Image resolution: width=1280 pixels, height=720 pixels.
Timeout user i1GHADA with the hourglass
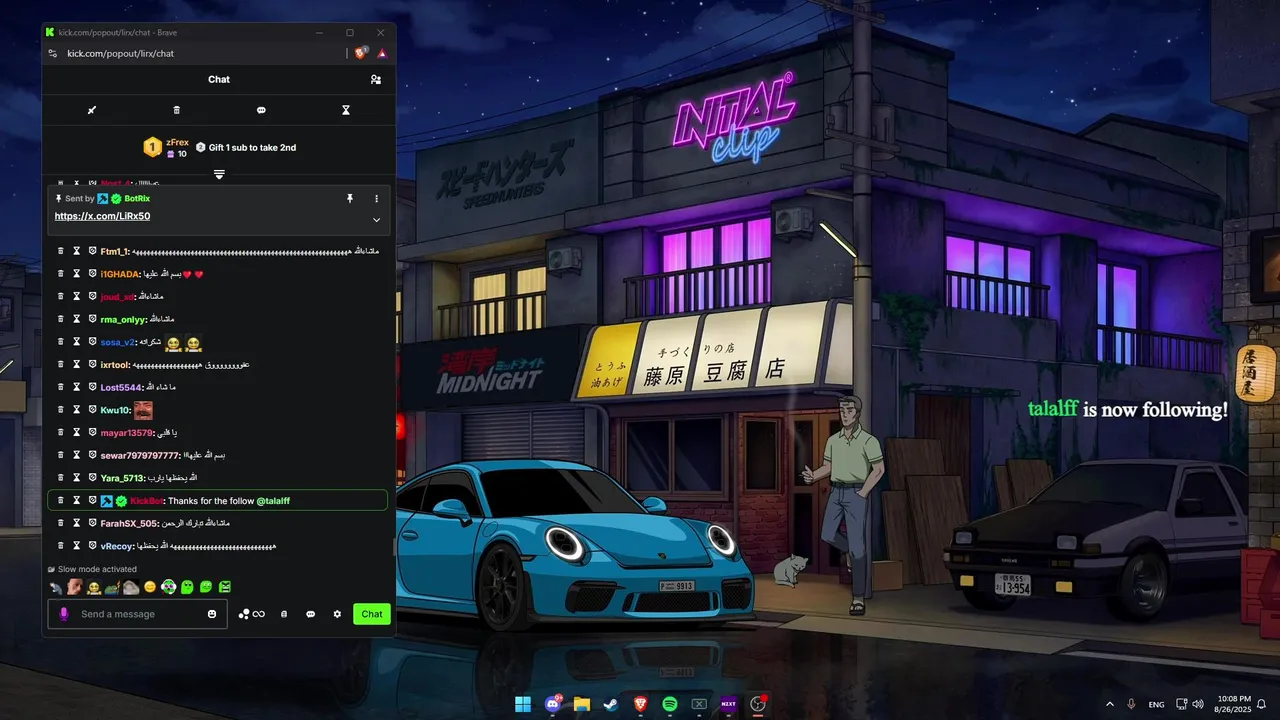click(76, 274)
